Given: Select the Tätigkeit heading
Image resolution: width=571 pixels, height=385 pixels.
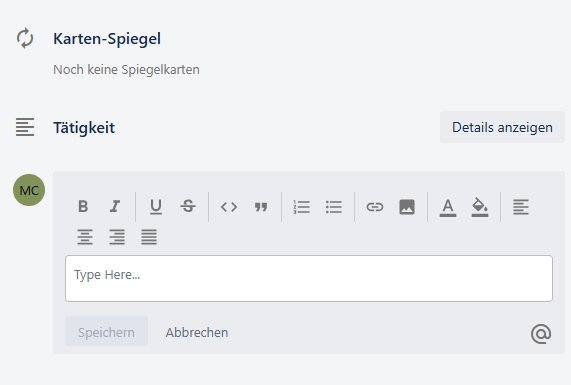Looking at the screenshot, I should (x=84, y=127).
